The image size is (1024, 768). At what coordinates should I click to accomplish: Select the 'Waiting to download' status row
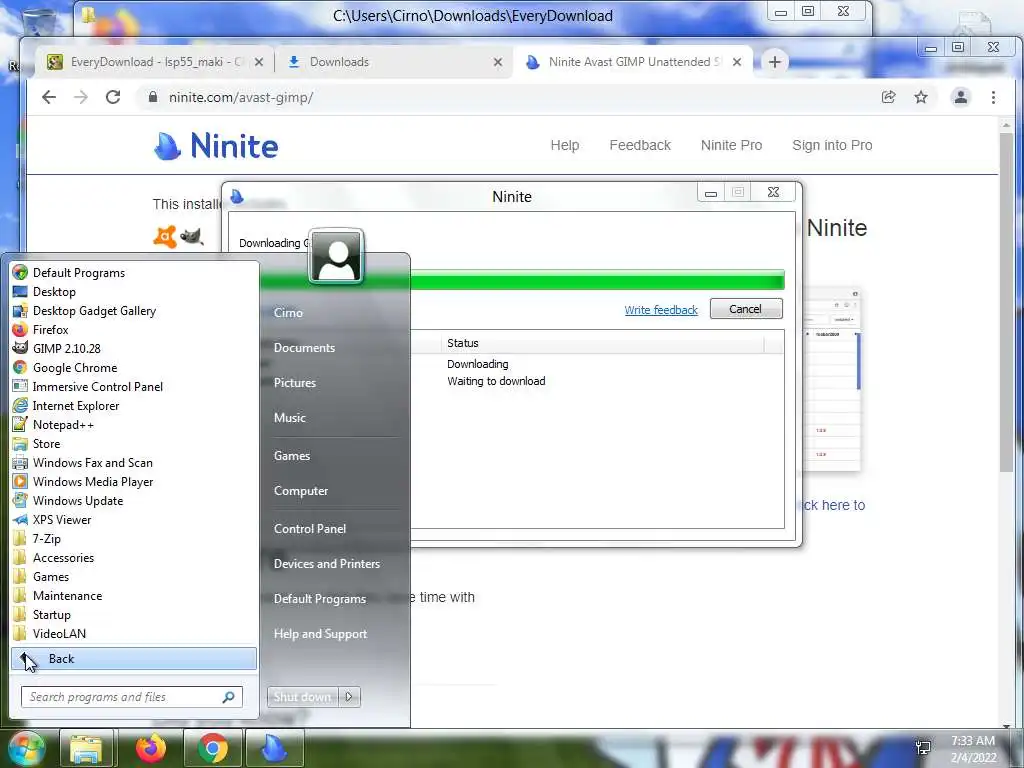(496, 381)
